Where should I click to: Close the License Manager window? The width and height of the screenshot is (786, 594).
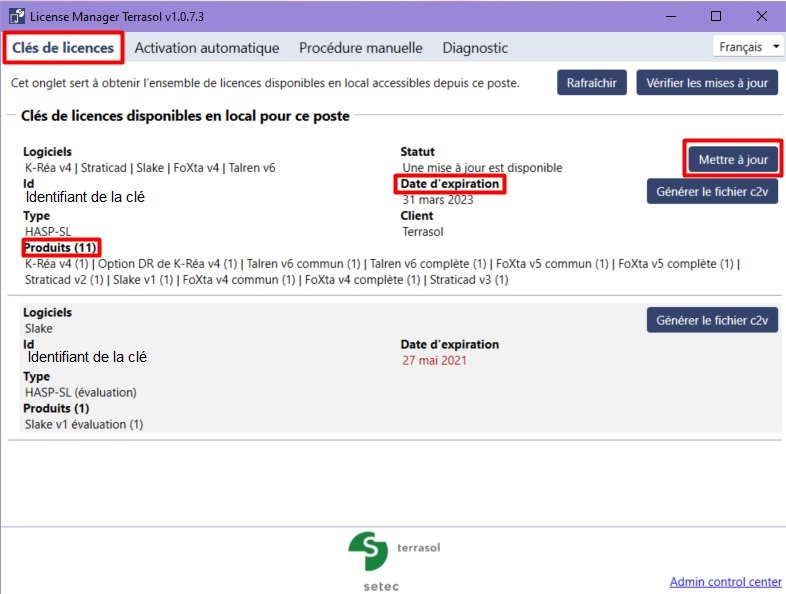pos(761,16)
